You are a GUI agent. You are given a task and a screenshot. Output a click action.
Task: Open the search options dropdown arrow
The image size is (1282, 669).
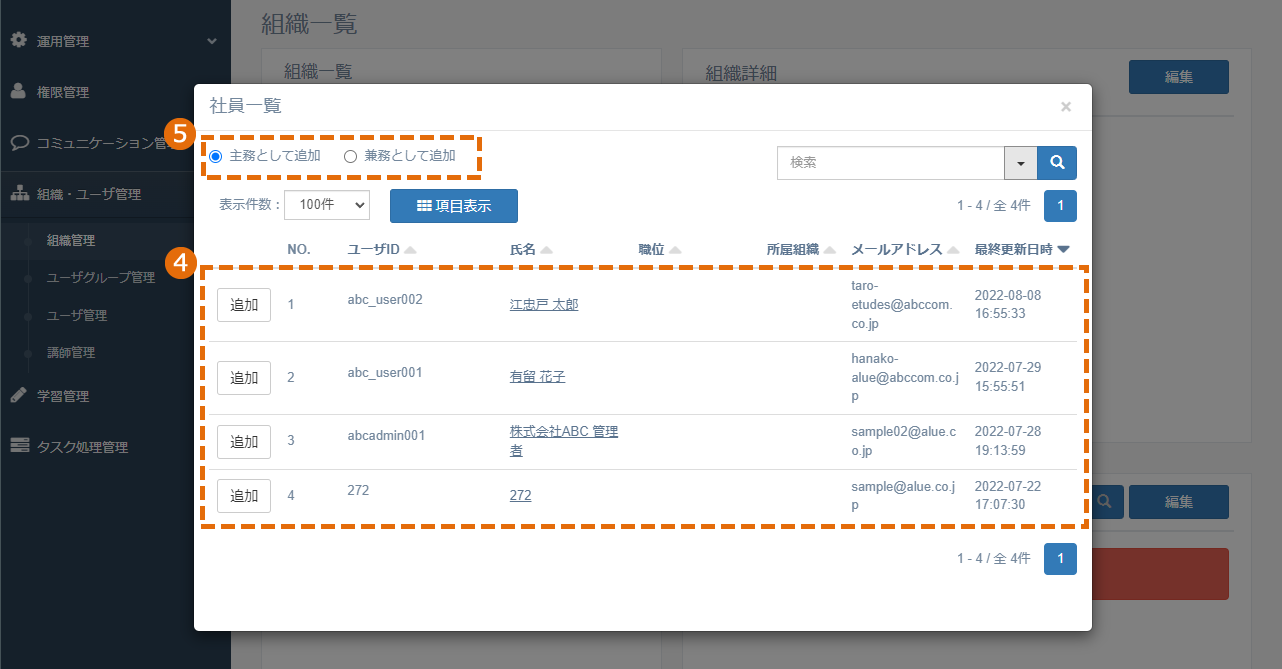[x=1021, y=162]
